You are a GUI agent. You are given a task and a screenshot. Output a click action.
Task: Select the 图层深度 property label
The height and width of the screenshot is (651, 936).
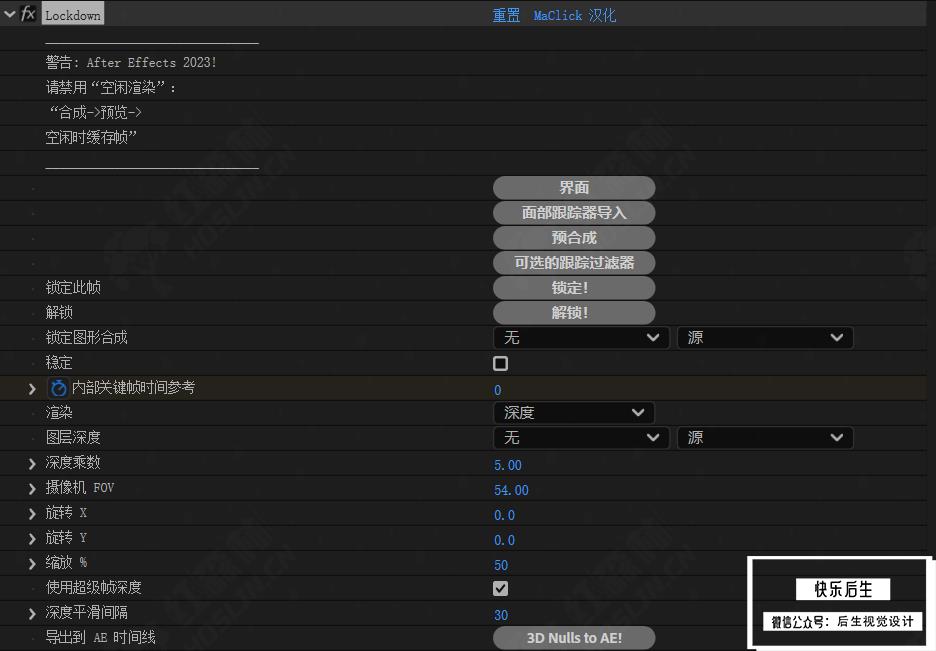click(x=73, y=438)
